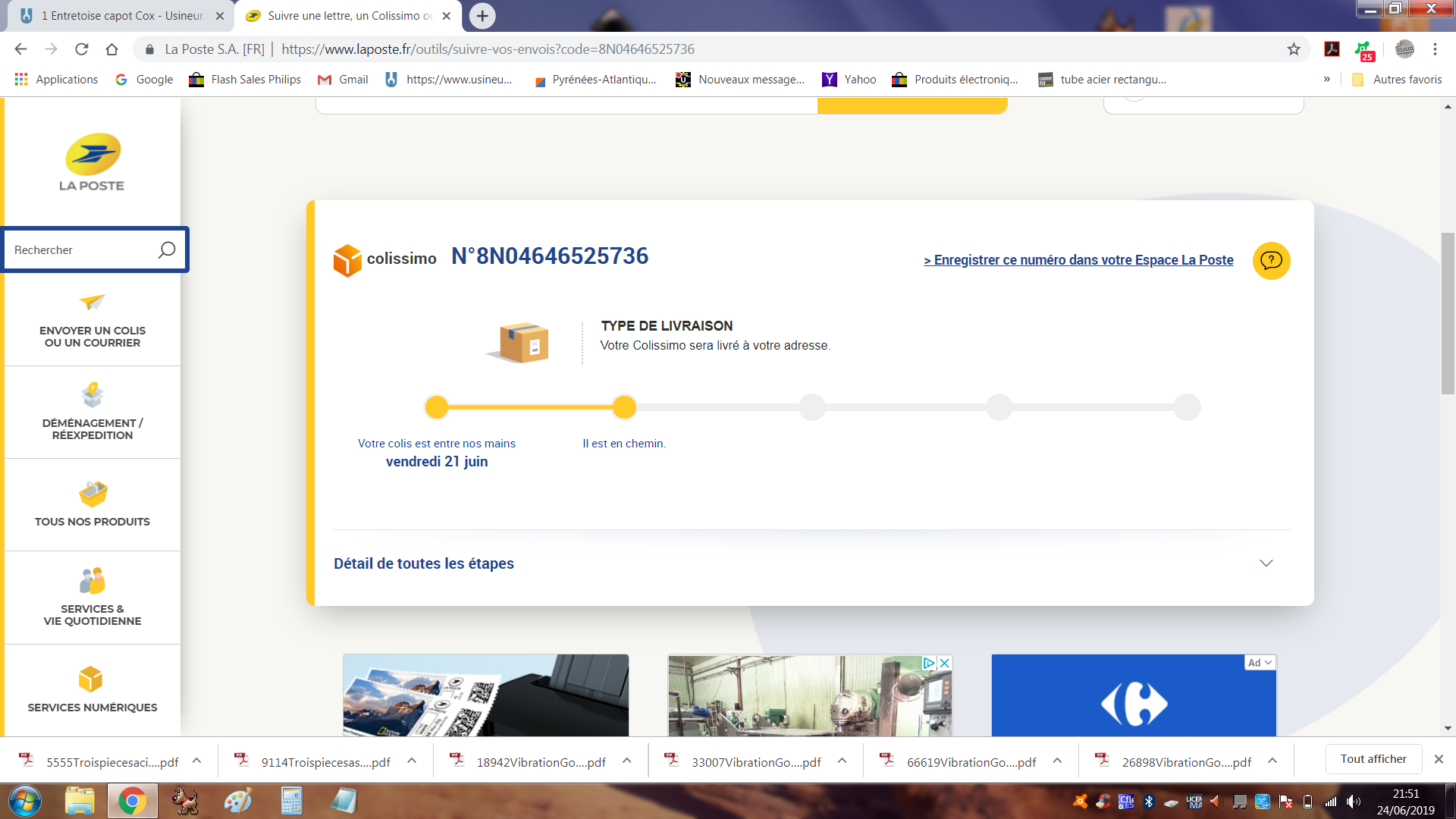Open the site info lock icon

tap(149, 49)
